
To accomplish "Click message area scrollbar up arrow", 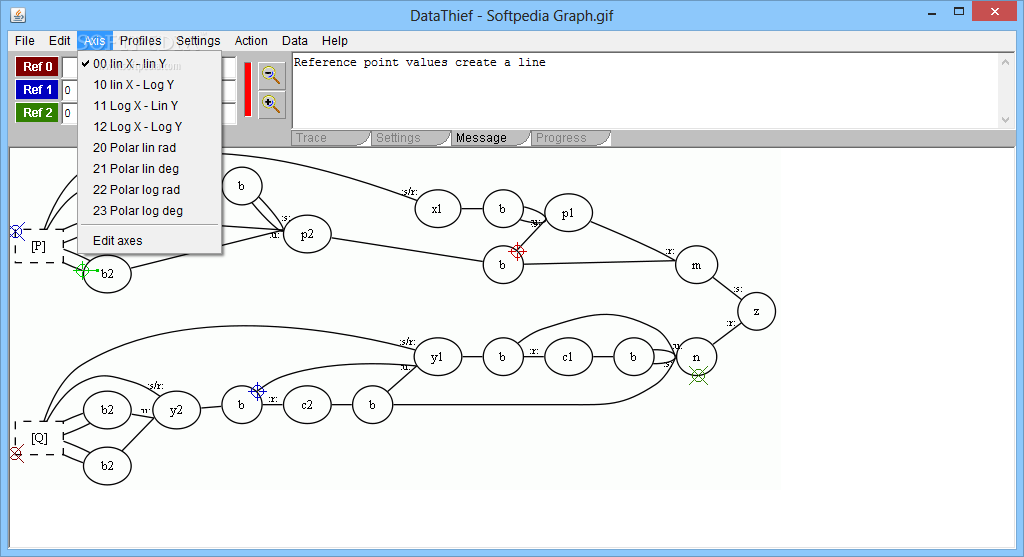I will pos(1006,63).
